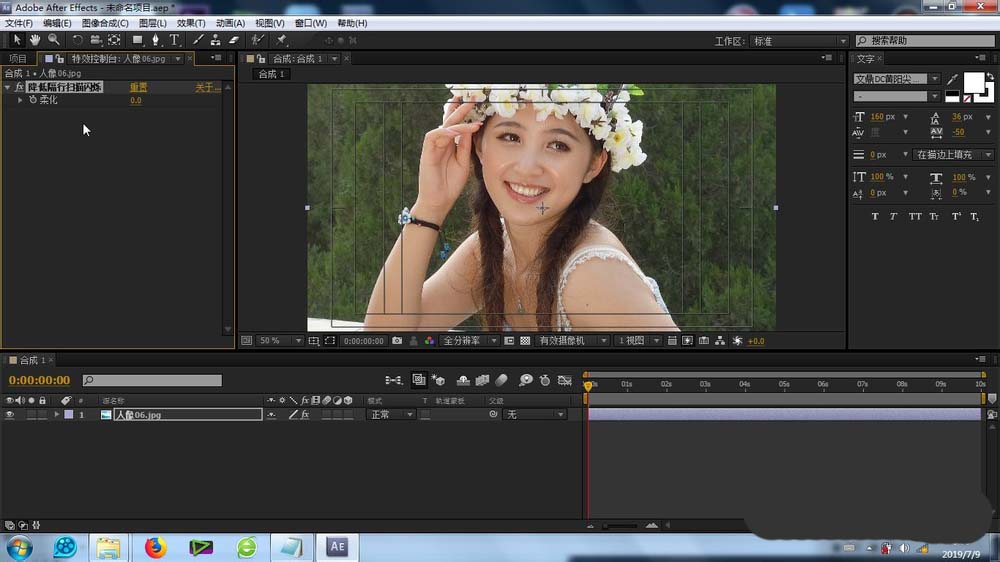The image size is (1000, 562).
Task: Select the Eraser tool
Action: click(234, 40)
